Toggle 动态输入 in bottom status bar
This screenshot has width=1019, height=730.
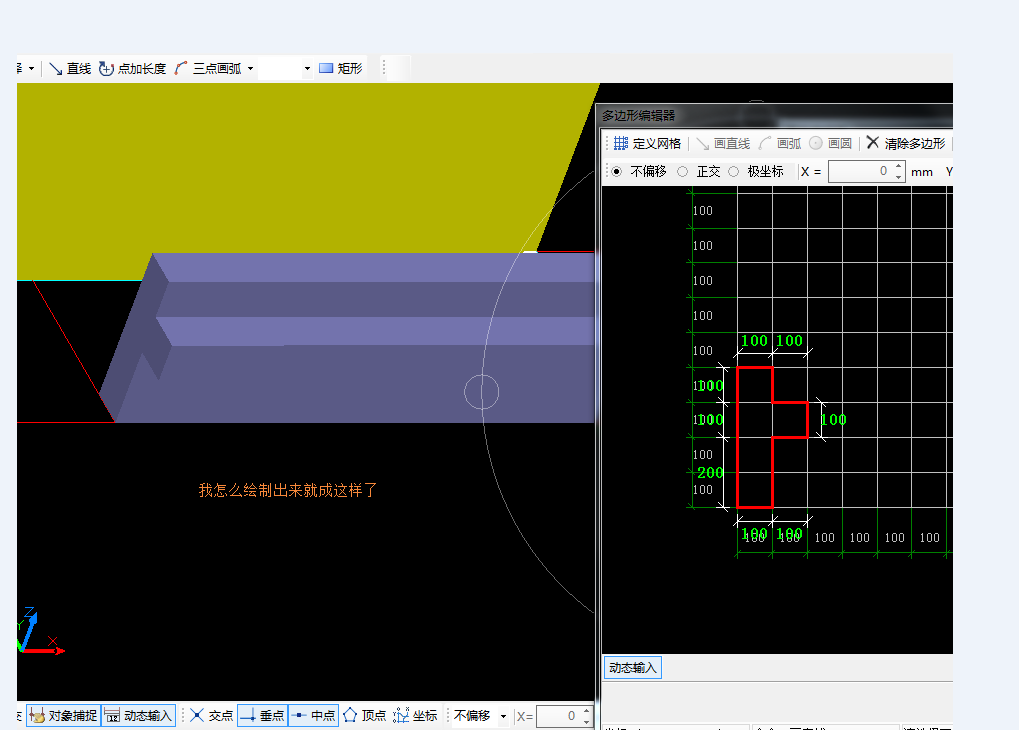click(138, 716)
